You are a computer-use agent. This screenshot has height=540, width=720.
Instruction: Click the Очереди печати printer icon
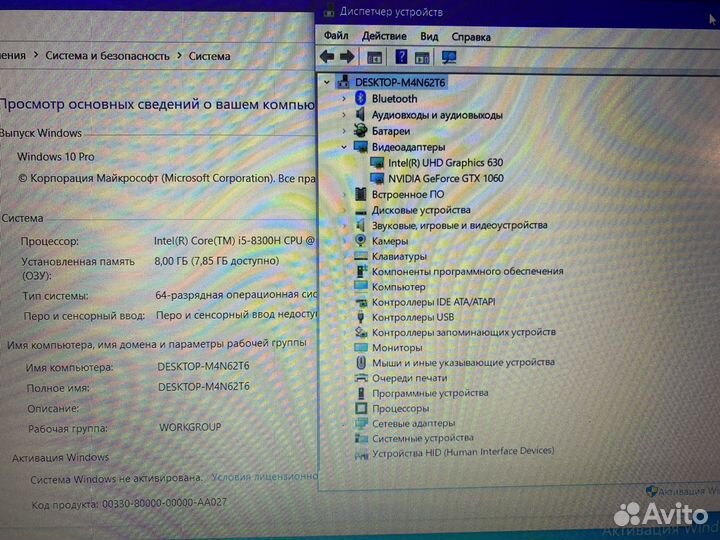click(x=361, y=378)
